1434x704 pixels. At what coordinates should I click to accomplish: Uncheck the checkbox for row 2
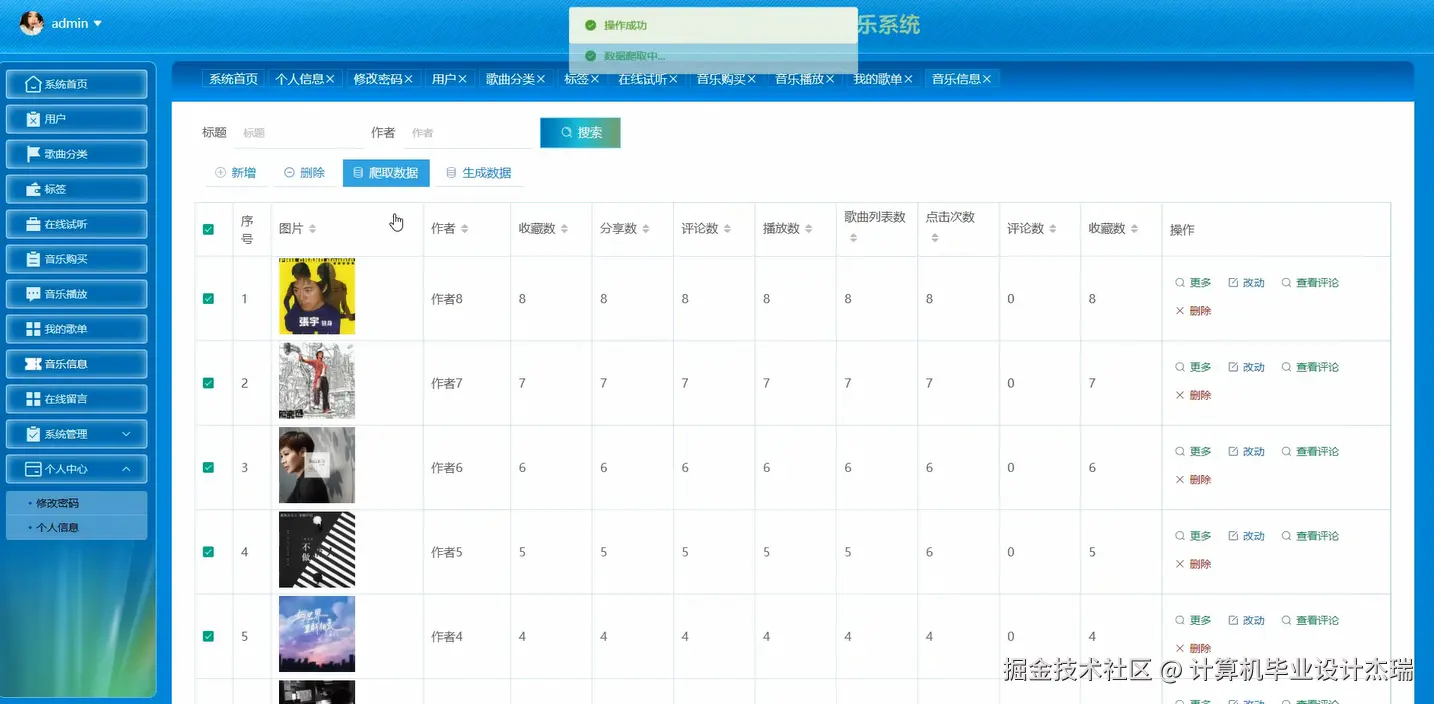coord(208,383)
